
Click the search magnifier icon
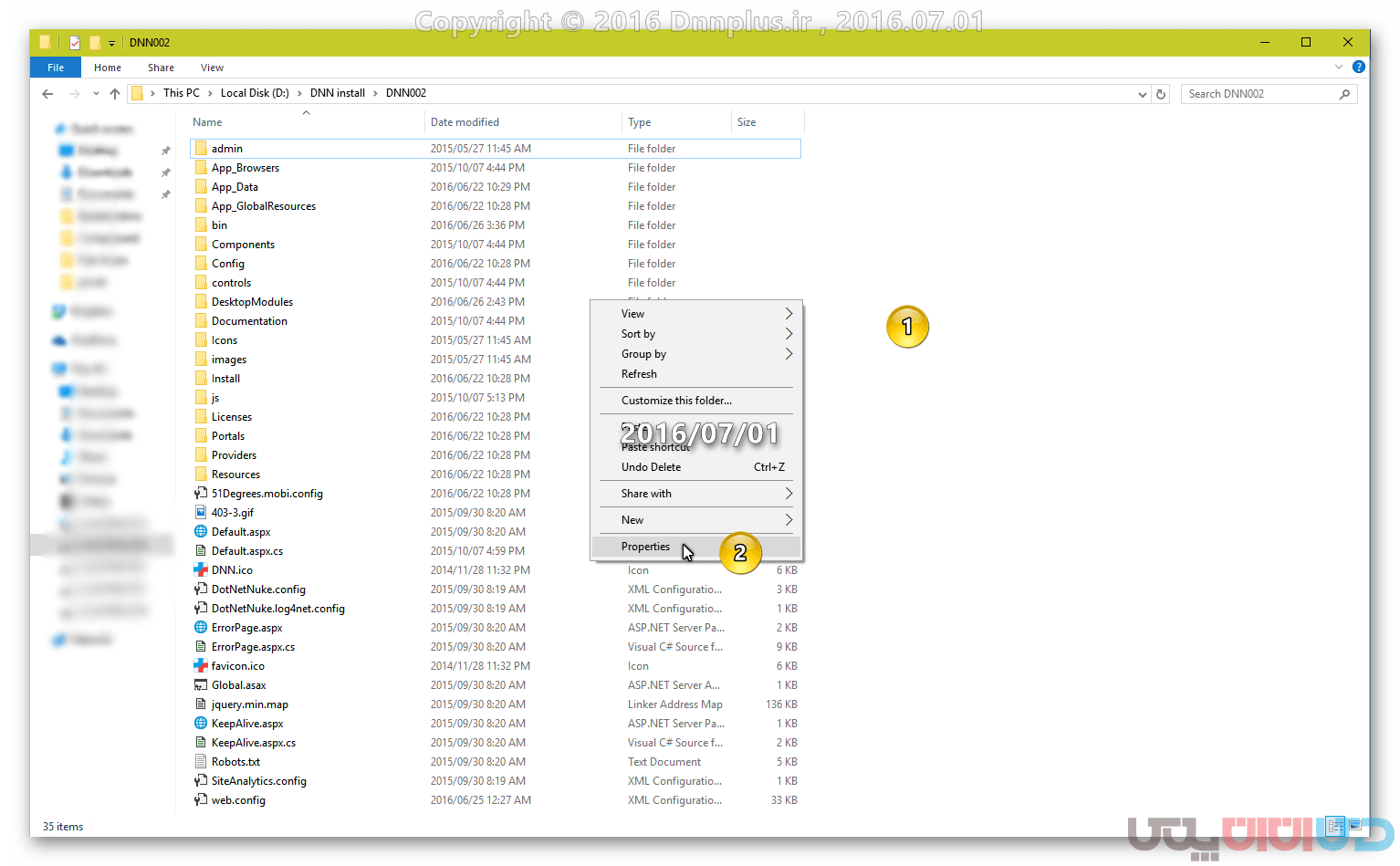(x=1344, y=94)
